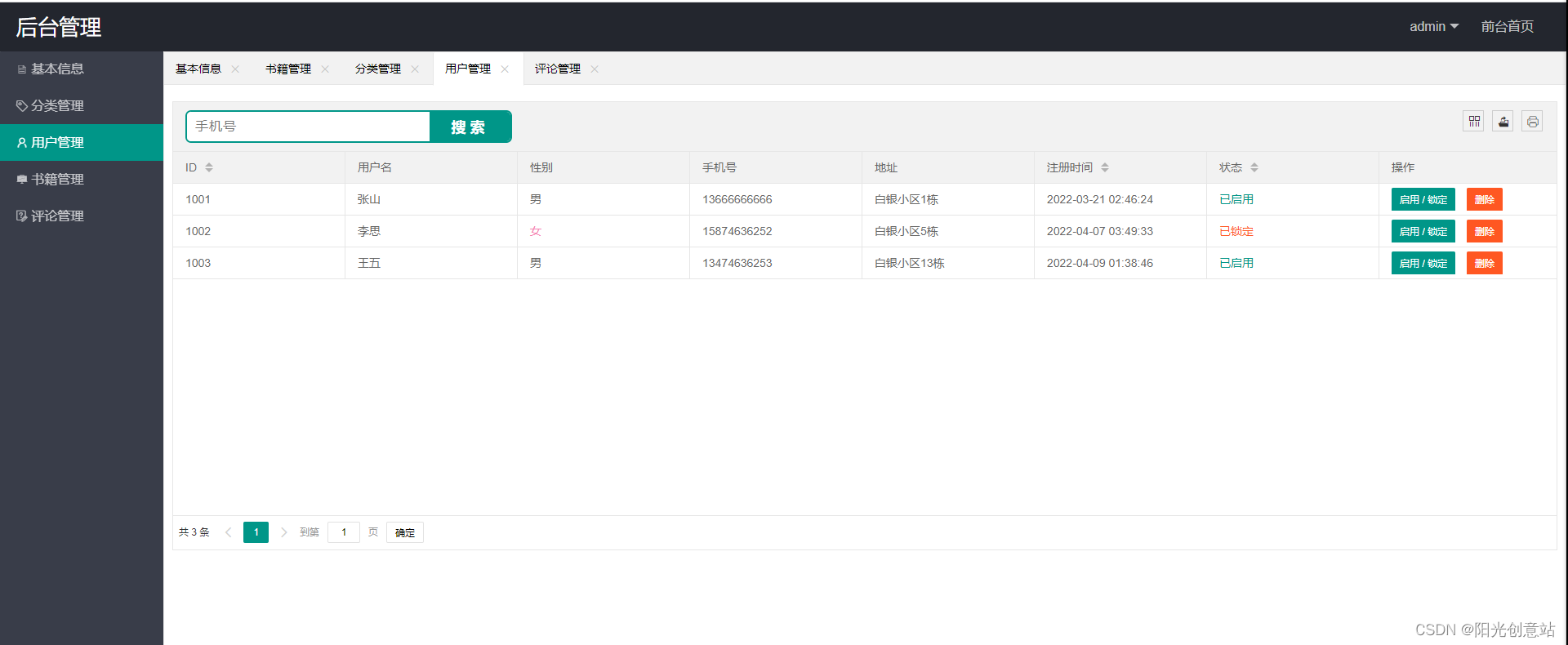Click the export table icon

(x=1503, y=122)
